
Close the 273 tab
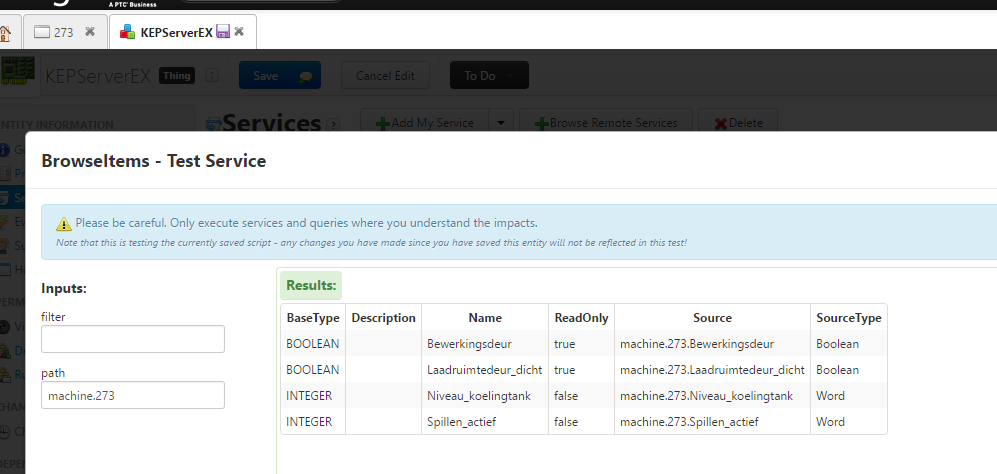point(90,31)
